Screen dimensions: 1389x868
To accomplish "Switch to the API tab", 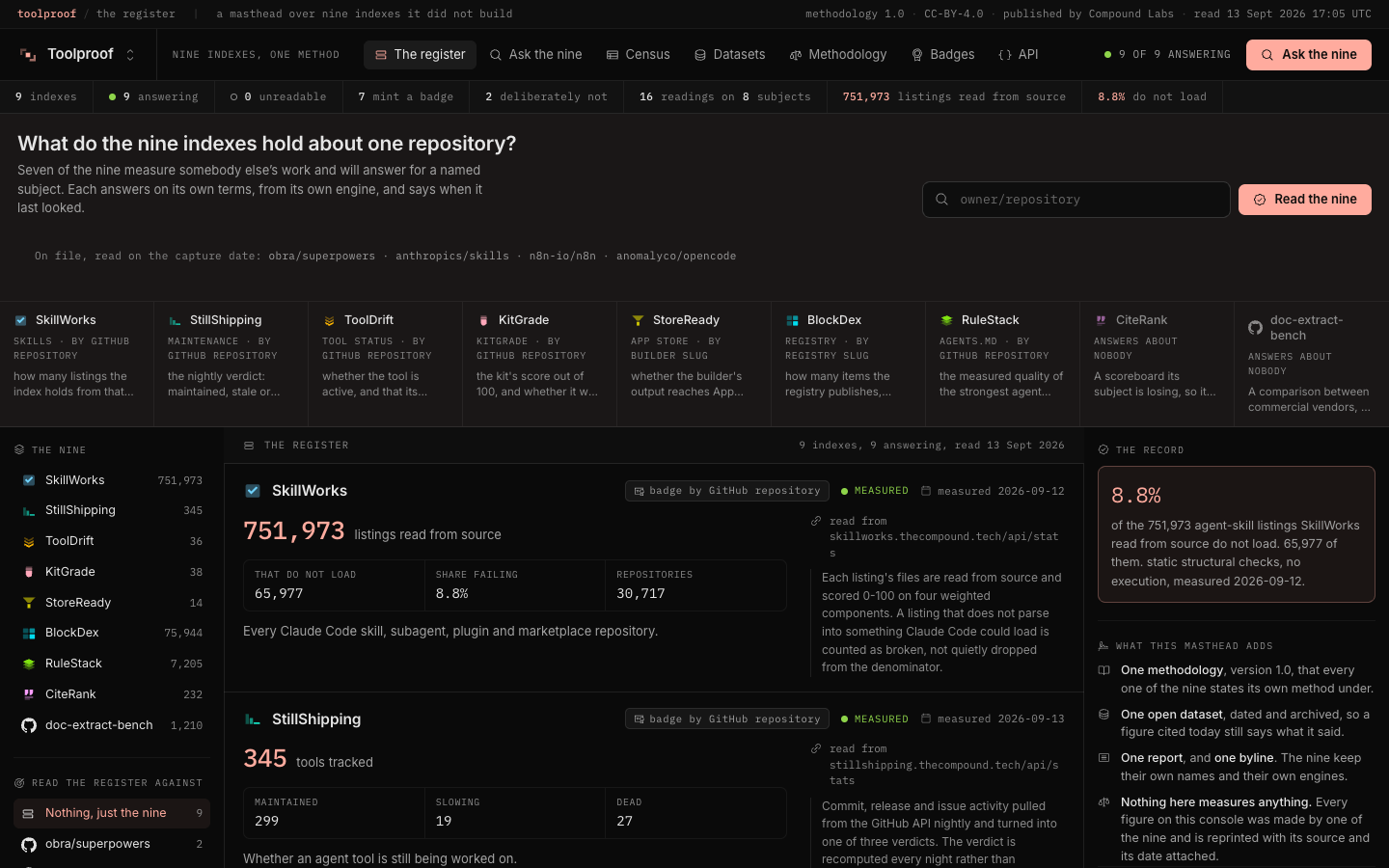I will click(1018, 55).
